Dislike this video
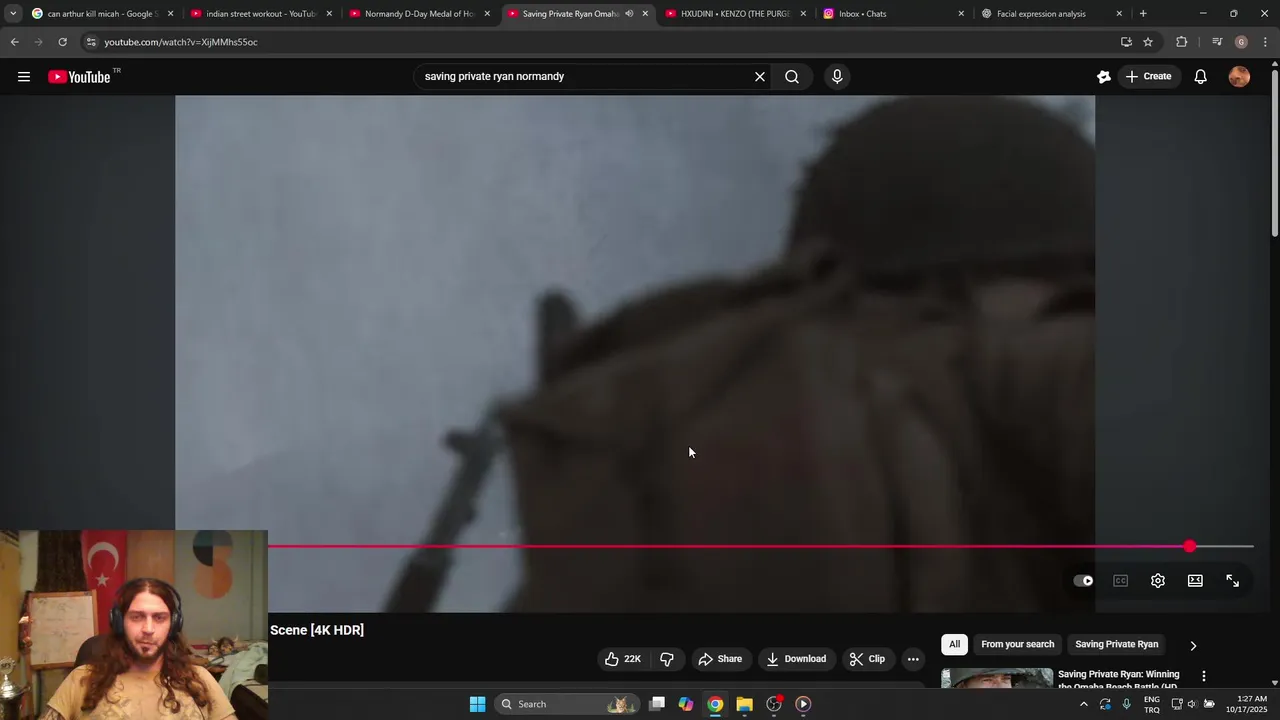The image size is (1280, 720). click(667, 659)
